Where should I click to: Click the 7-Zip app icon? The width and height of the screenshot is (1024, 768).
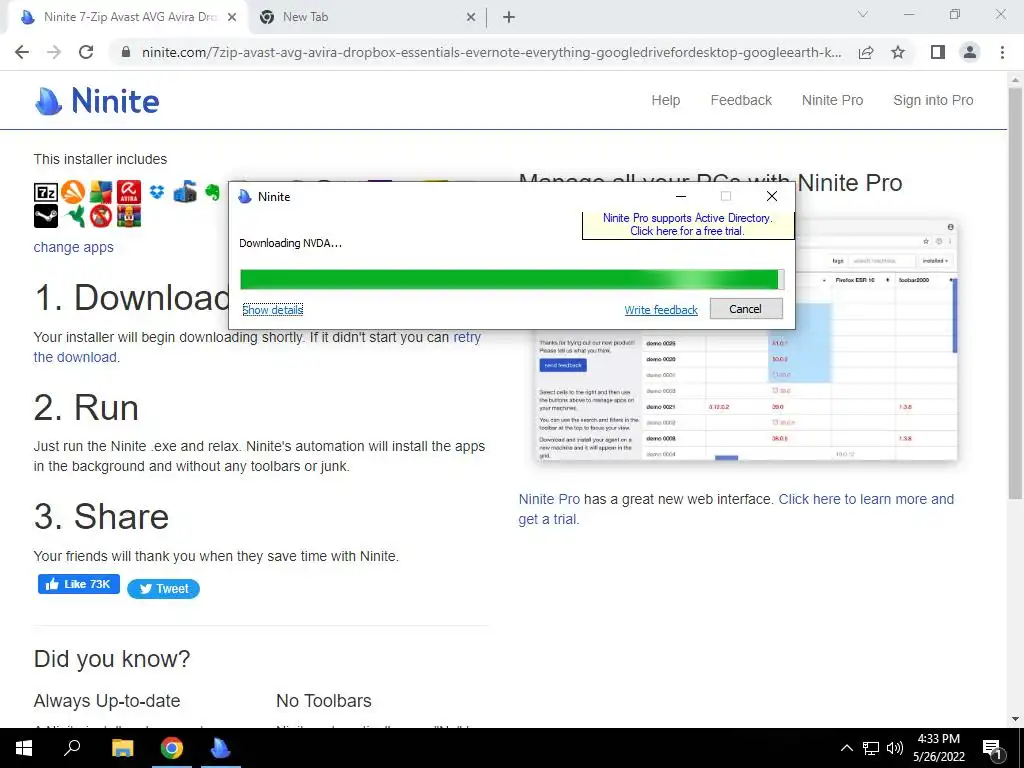(x=46, y=192)
